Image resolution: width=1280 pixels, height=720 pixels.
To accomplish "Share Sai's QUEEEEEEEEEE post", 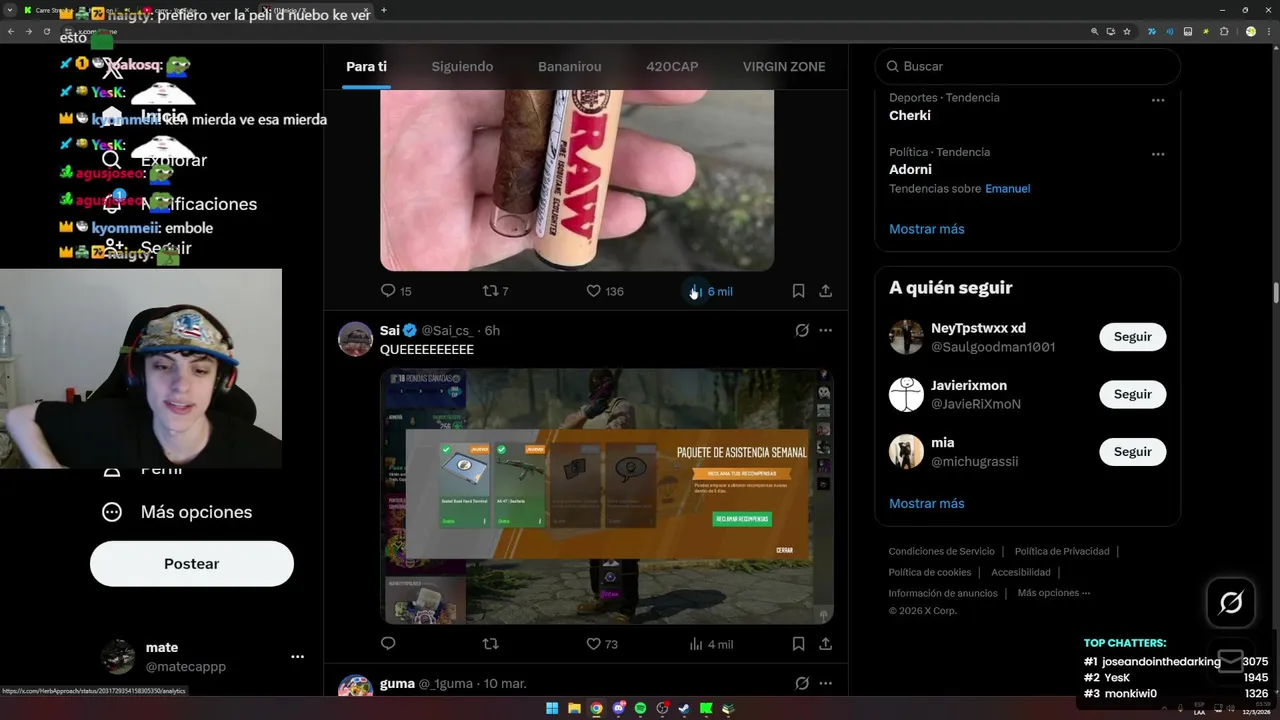I will (x=825, y=644).
